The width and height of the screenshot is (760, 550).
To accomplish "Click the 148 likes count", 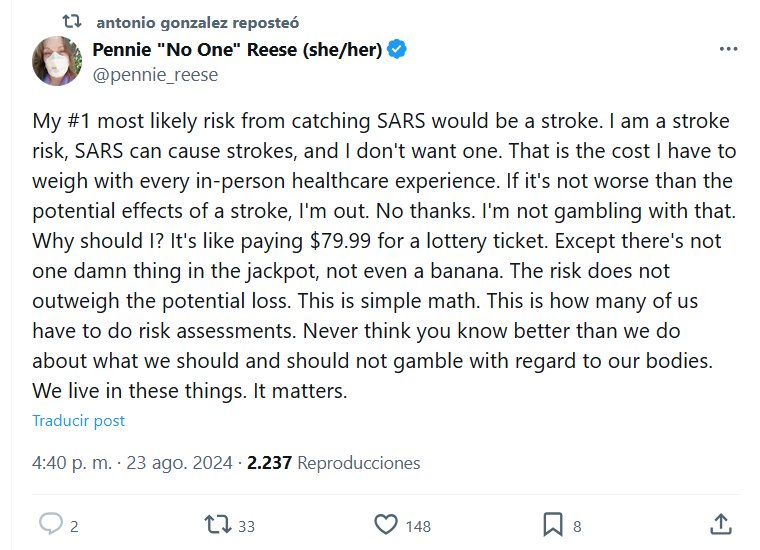I will pyautogui.click(x=418, y=525).
